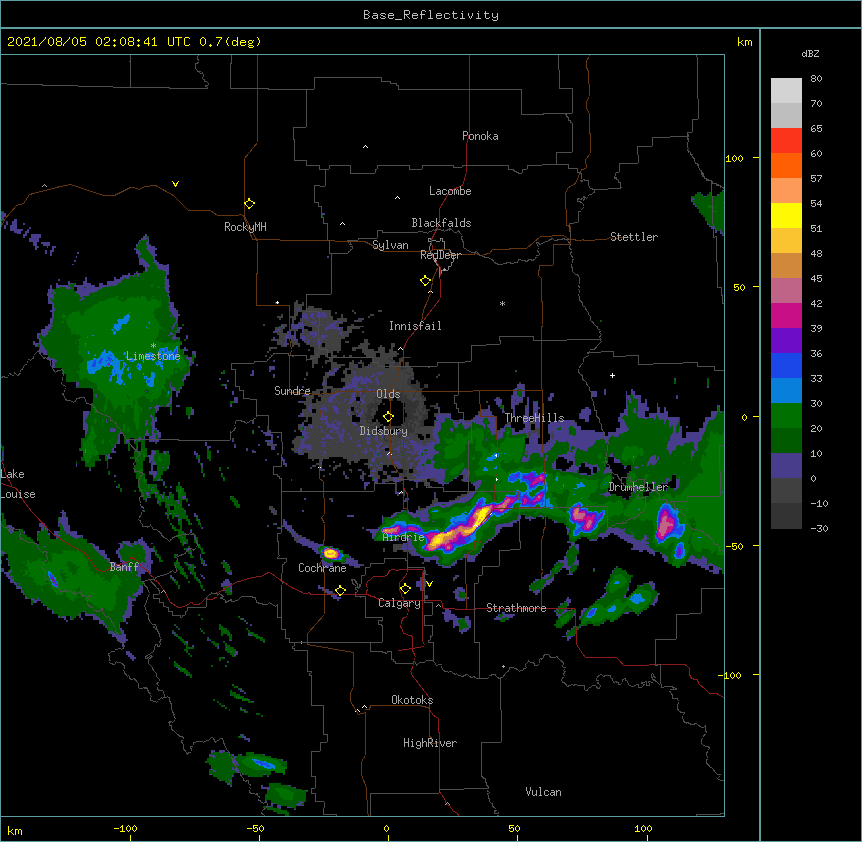Image resolution: width=862 pixels, height=842 pixels.
Task: Select the yellow diamond marker southeast of Cochrane
Action: click(x=340, y=590)
